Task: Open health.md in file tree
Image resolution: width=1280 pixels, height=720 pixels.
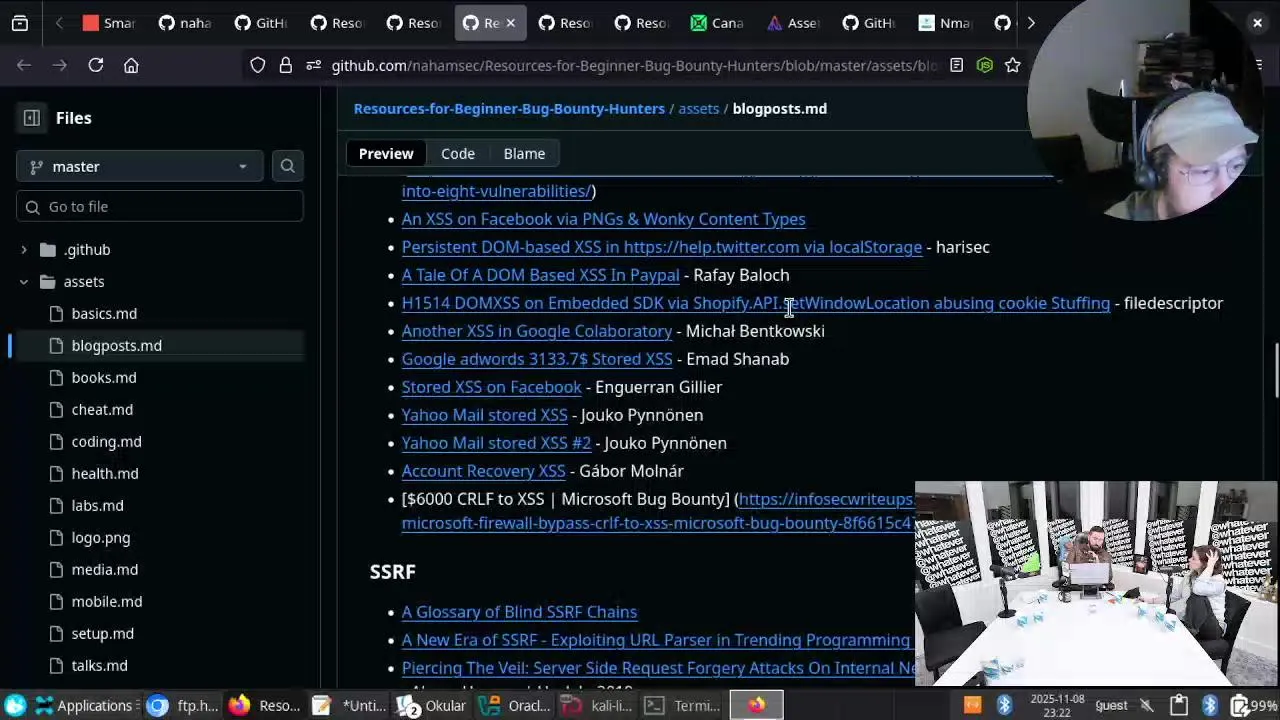Action: pos(105,474)
